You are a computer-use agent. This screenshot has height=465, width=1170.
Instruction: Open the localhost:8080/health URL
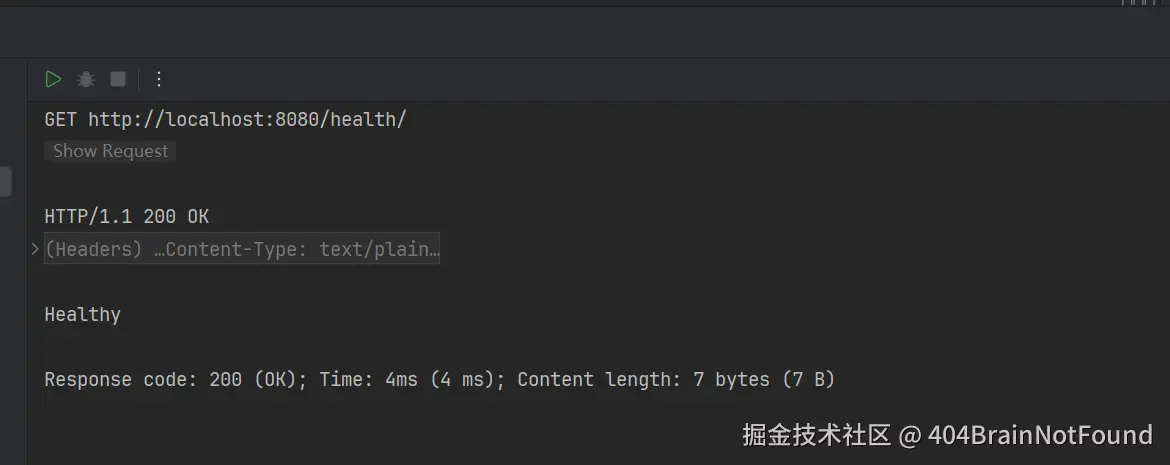tap(247, 120)
